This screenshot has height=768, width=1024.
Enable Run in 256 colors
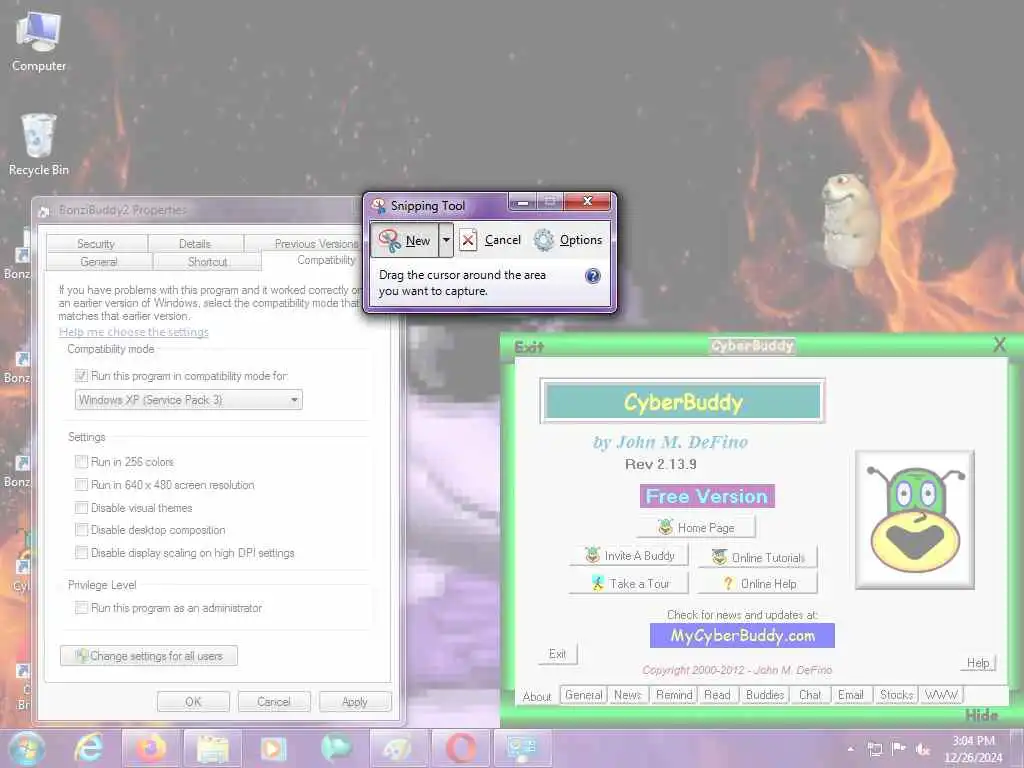coord(81,462)
